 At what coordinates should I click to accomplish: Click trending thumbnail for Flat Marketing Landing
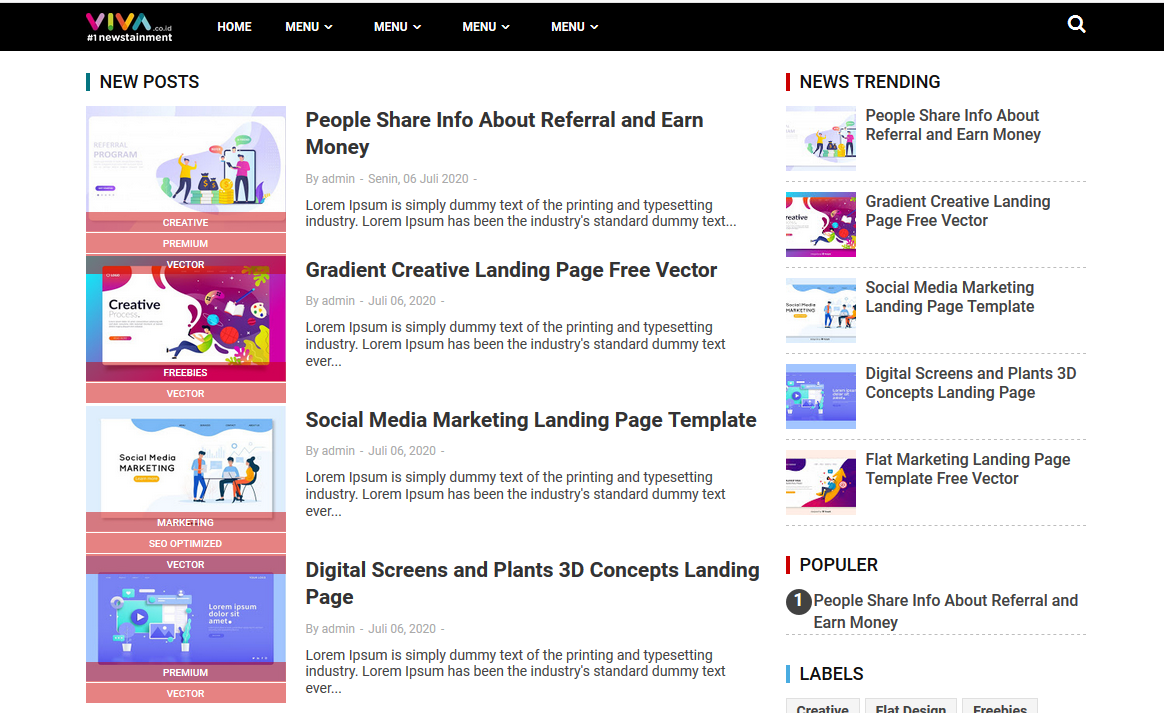tap(820, 483)
